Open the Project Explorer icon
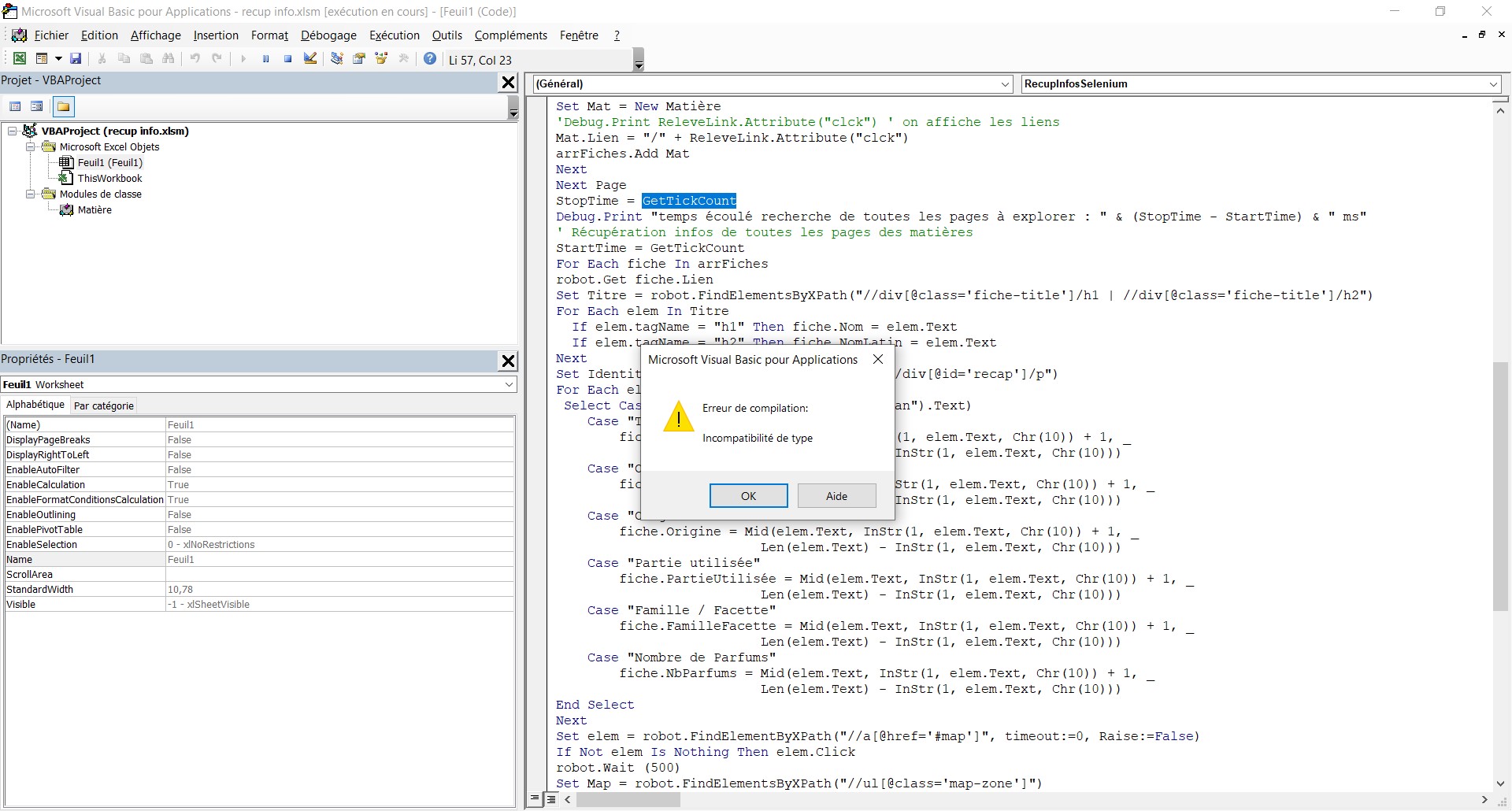This screenshot has width=1512, height=811. tap(337, 59)
